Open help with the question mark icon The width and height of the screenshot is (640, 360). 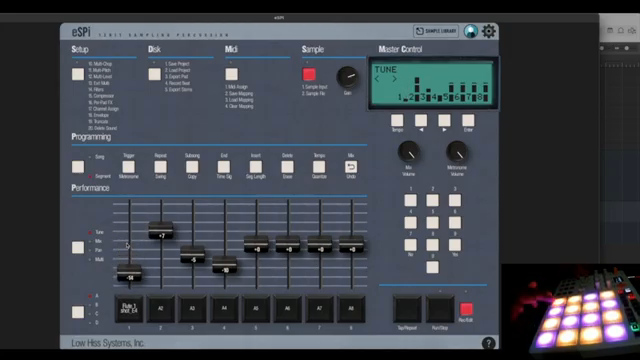pos(488,343)
